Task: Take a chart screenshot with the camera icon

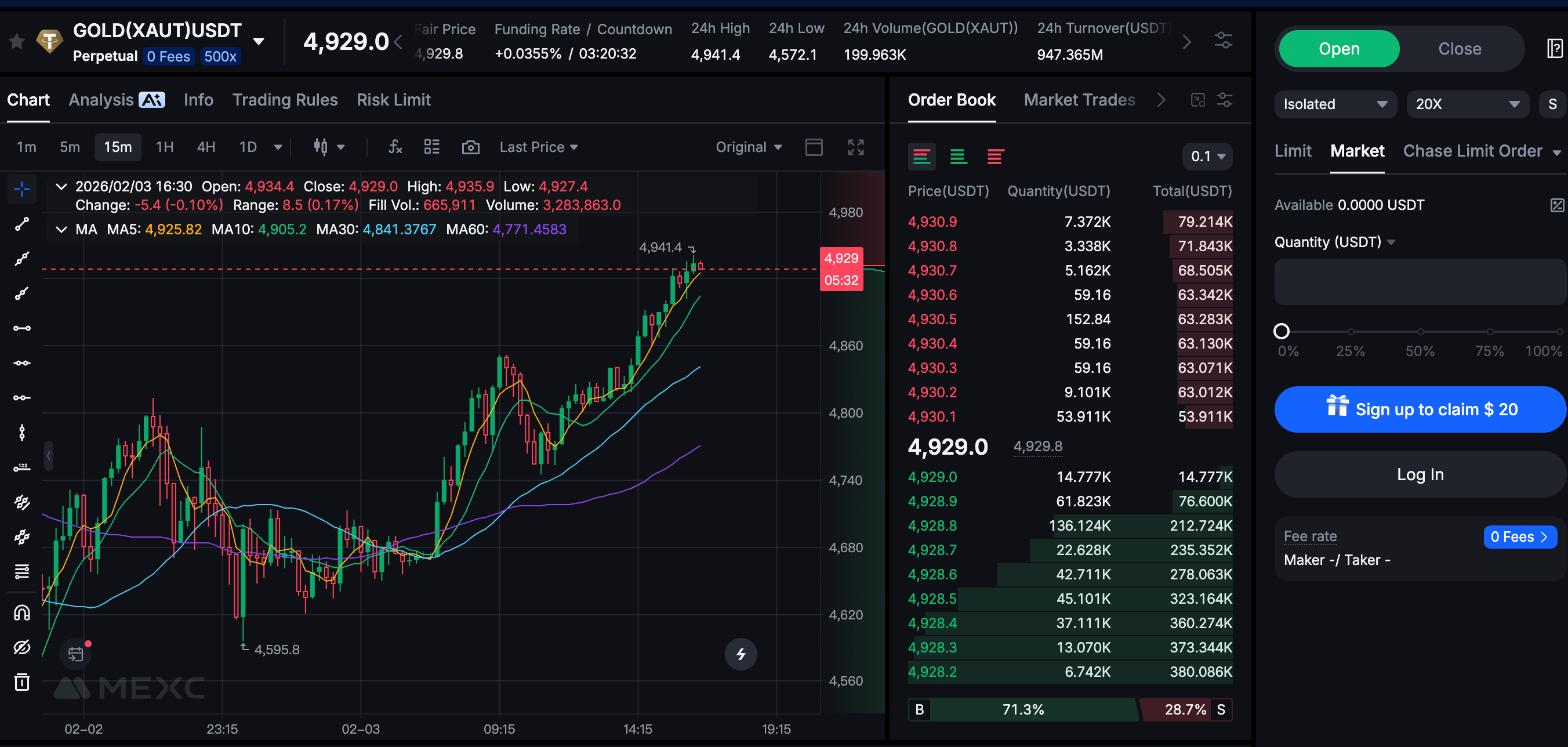Action: pyautogui.click(x=470, y=147)
